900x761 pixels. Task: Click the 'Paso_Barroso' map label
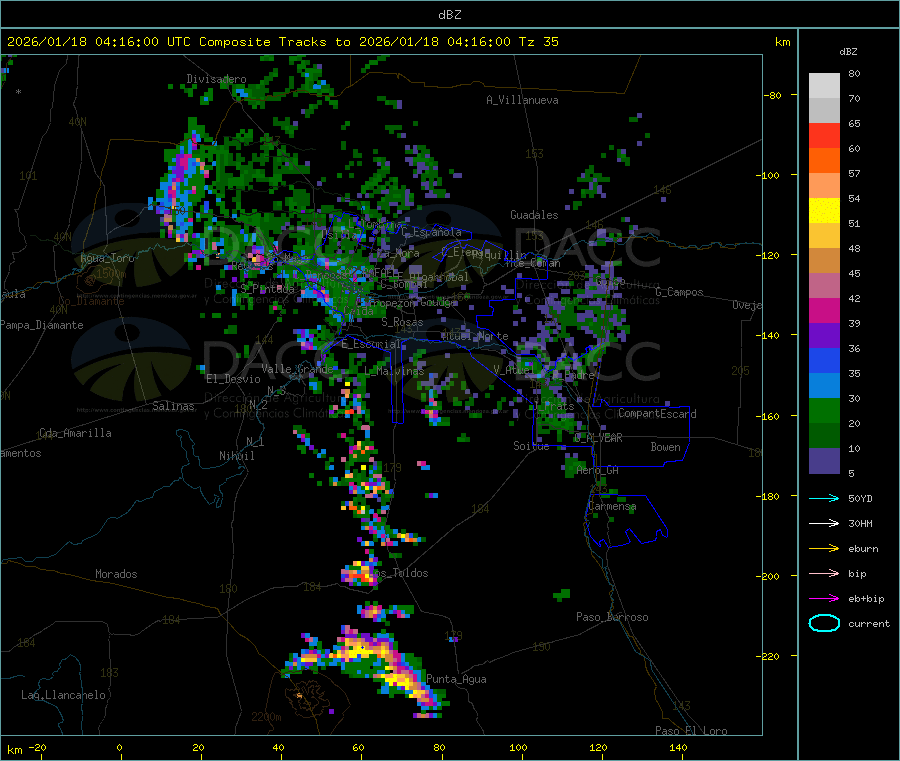pyautogui.click(x=612, y=617)
